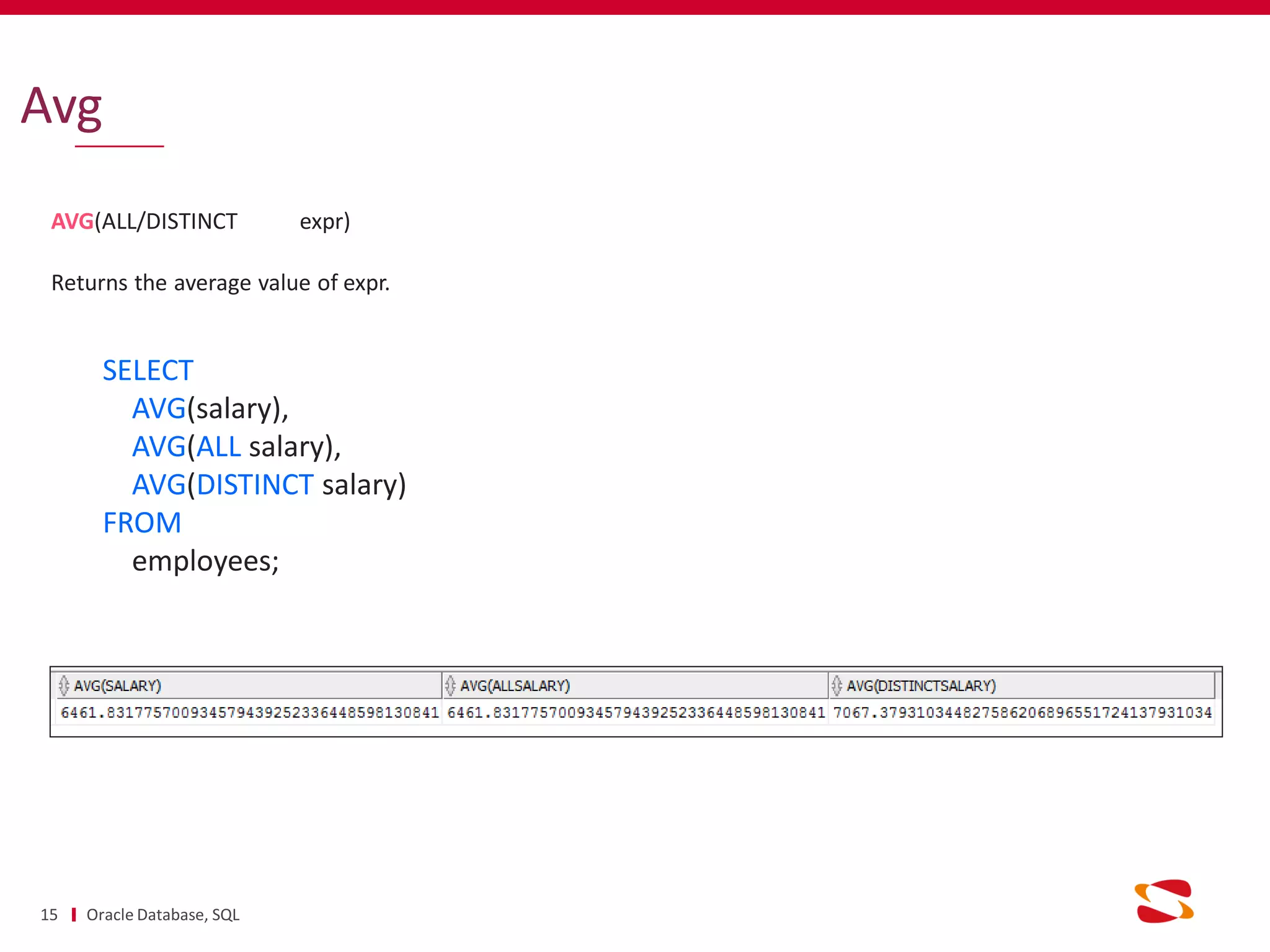Click sort icon beside AVG(DISTINCTSALARY) header
The width and height of the screenshot is (1270, 952).
pyautogui.click(x=837, y=685)
